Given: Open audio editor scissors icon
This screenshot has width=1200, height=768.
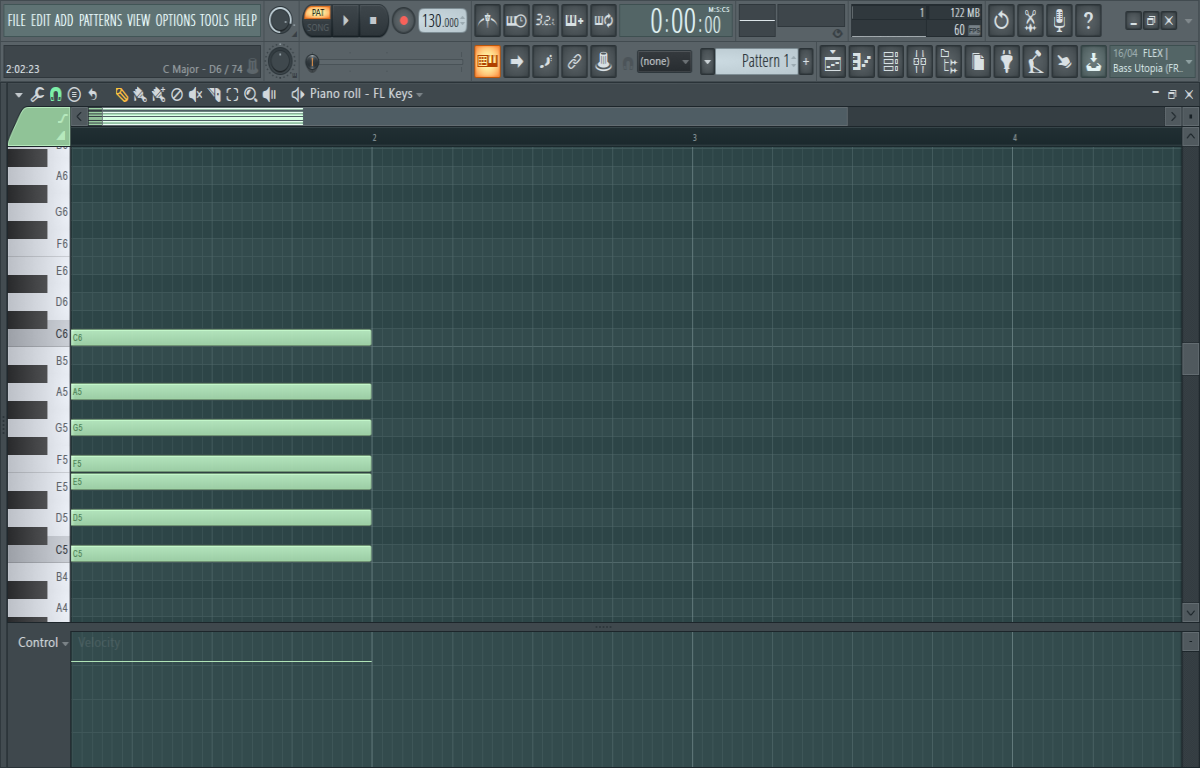Looking at the screenshot, I should 1030,20.
